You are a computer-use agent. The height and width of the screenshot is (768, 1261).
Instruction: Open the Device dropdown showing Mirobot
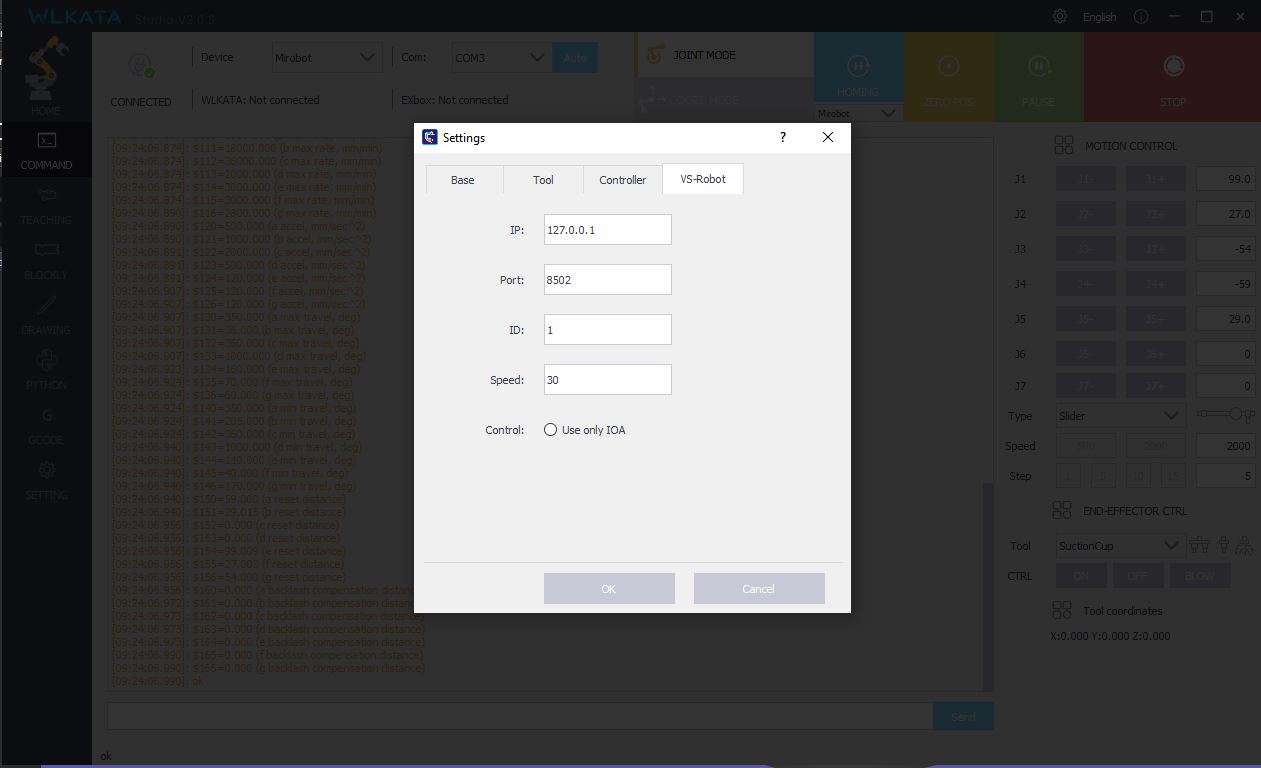(327, 58)
